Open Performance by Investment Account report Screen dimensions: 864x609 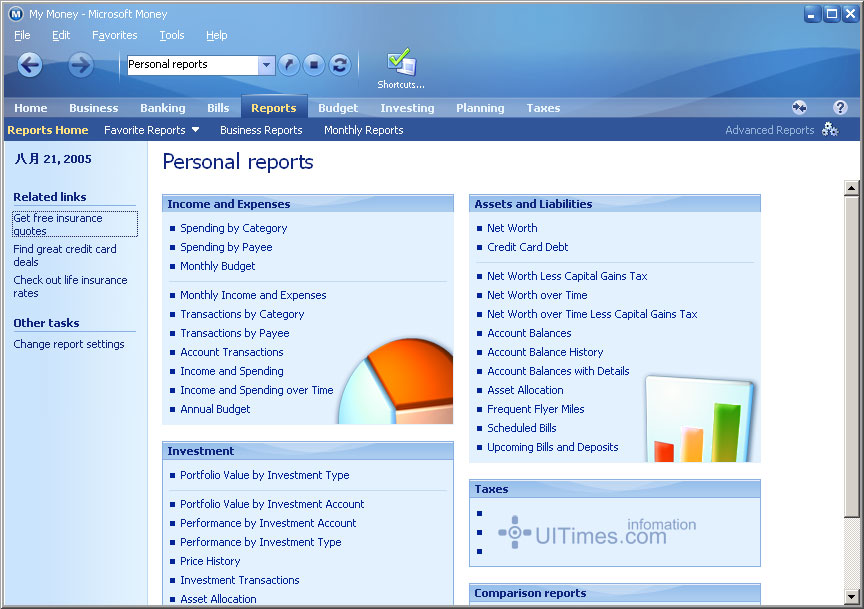click(x=268, y=523)
